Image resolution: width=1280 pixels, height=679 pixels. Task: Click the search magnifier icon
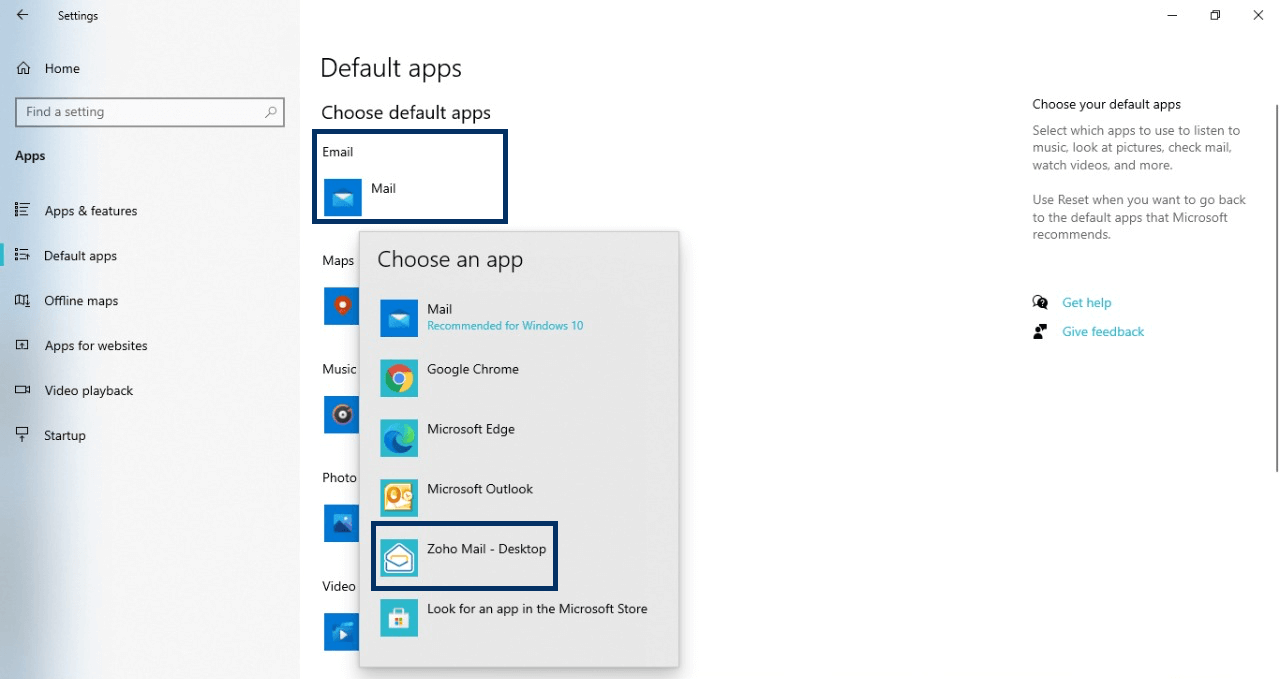[x=270, y=112]
